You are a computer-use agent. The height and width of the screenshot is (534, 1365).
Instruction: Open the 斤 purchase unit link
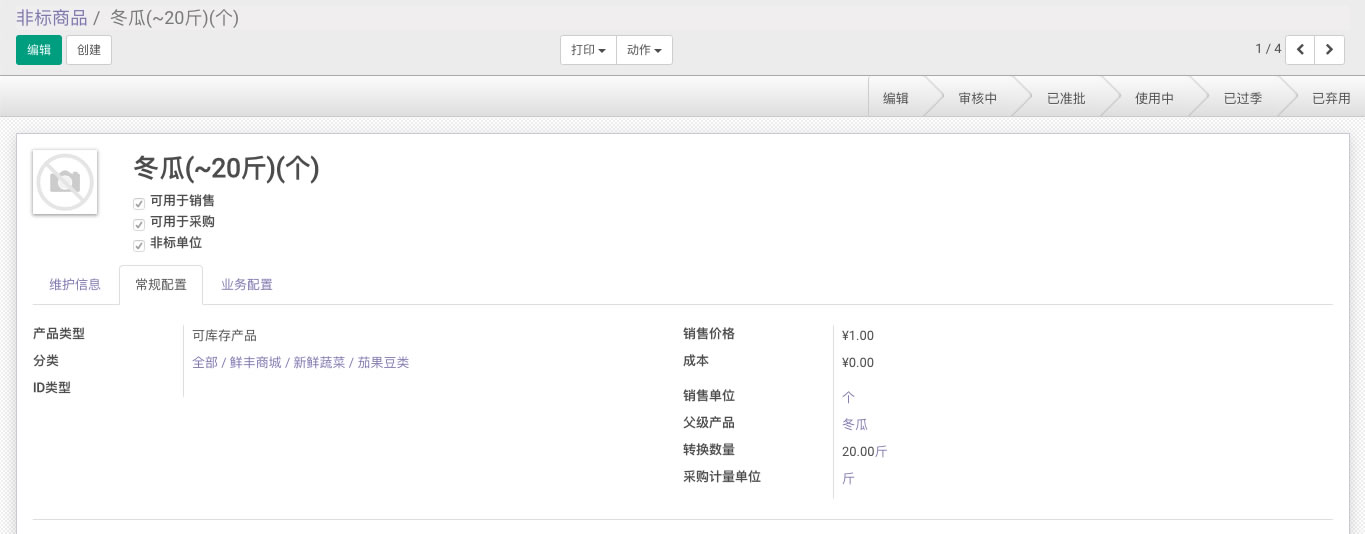(x=849, y=478)
